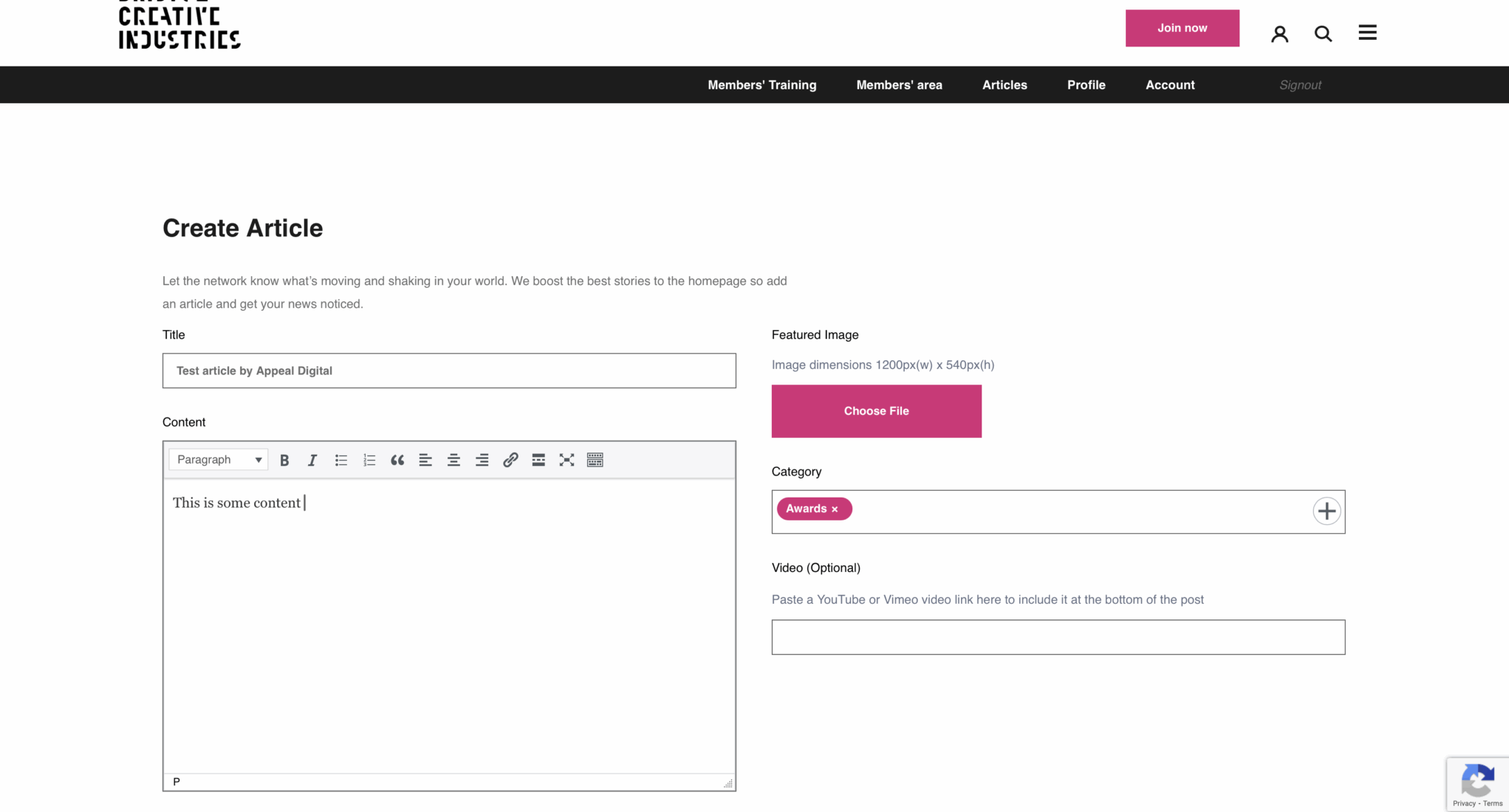This screenshot has width=1509, height=812.
Task: Open the Paragraph format dropdown
Action: click(x=219, y=459)
